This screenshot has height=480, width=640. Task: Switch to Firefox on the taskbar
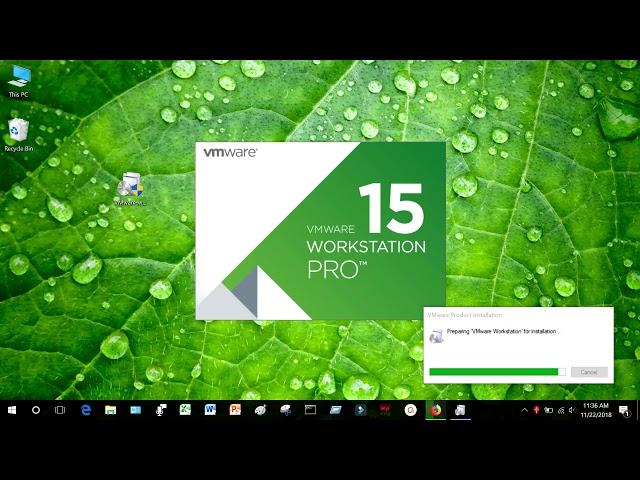pyautogui.click(x=436, y=410)
